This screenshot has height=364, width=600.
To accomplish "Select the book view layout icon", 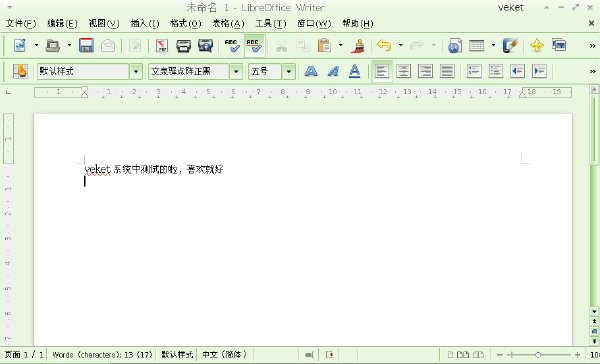I will (478, 355).
